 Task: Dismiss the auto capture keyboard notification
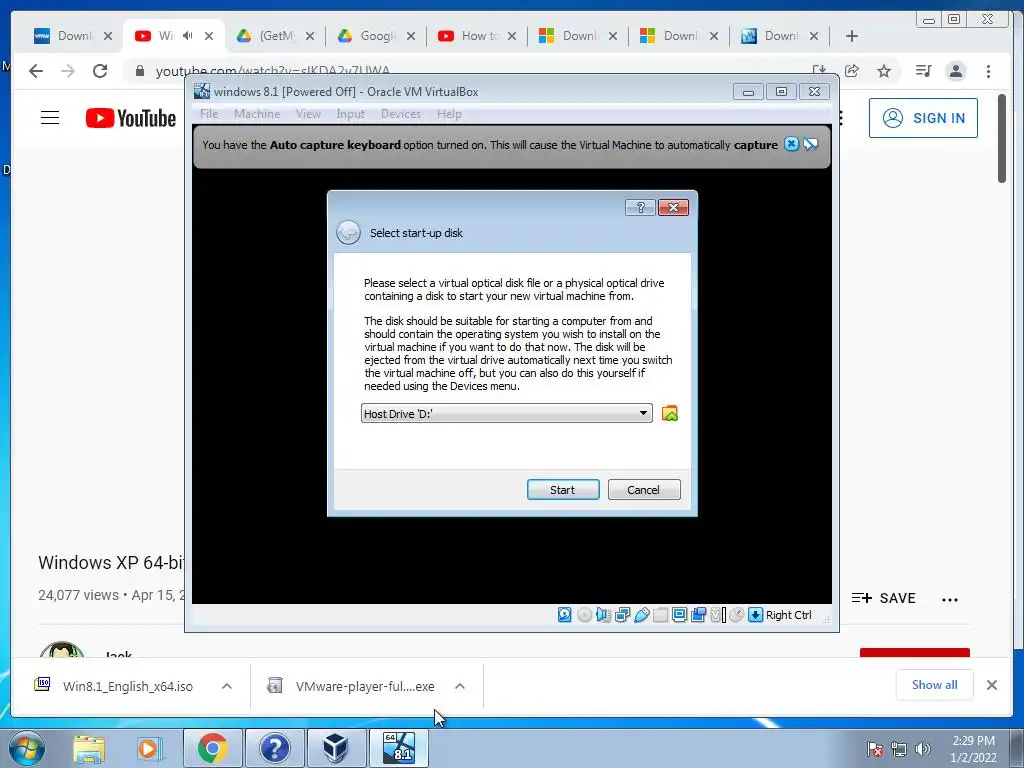791,144
